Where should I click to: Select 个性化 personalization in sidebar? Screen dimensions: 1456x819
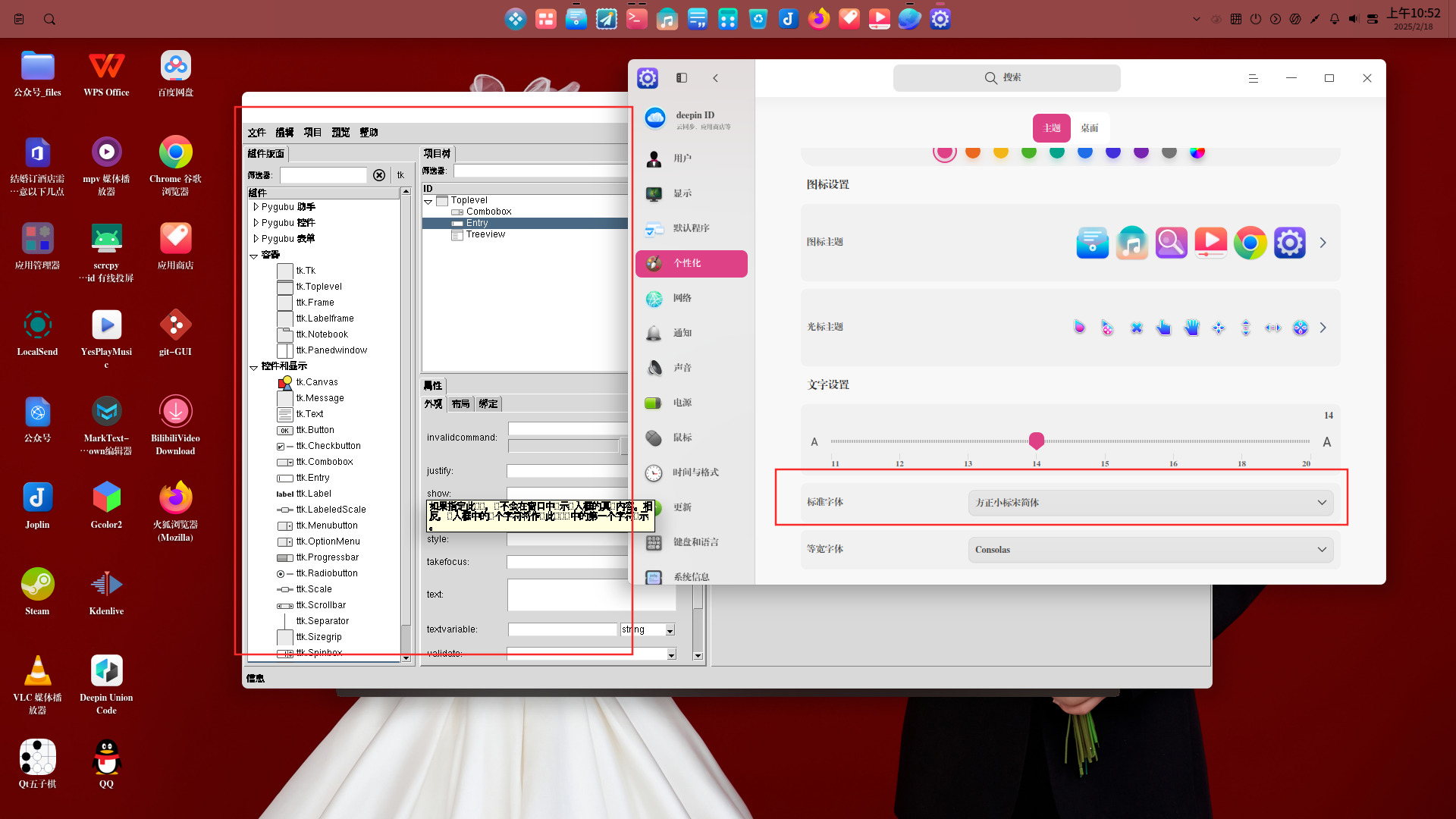[691, 263]
